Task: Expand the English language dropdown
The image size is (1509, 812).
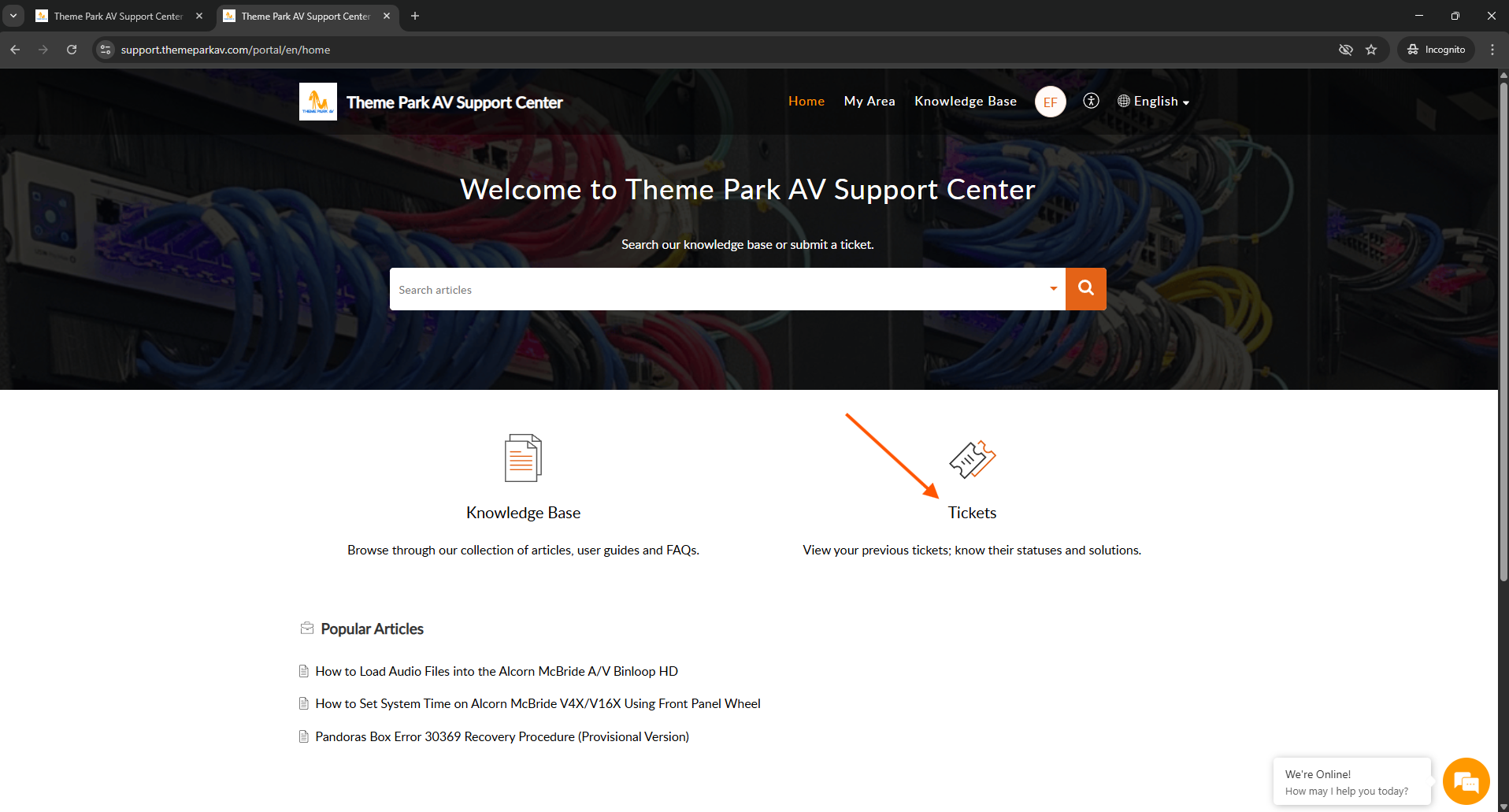Action: click(1154, 102)
